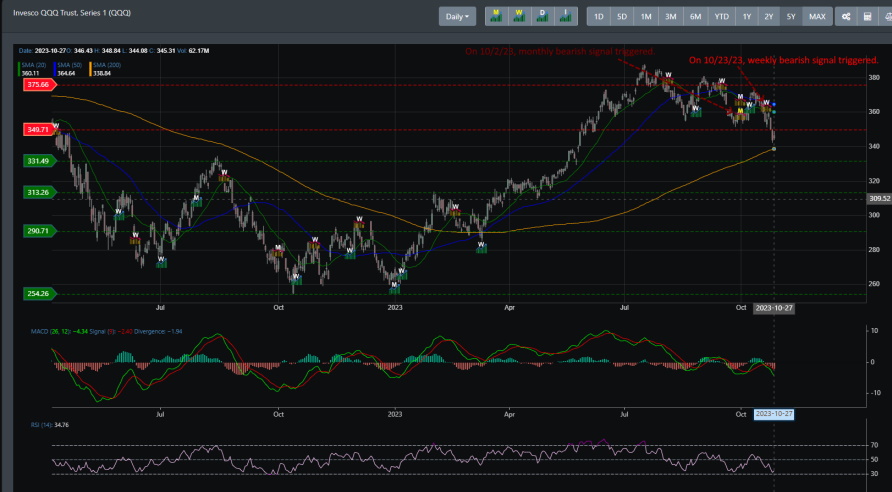Click the SMA (200) value 338.84
892x492 pixels.
(101, 73)
